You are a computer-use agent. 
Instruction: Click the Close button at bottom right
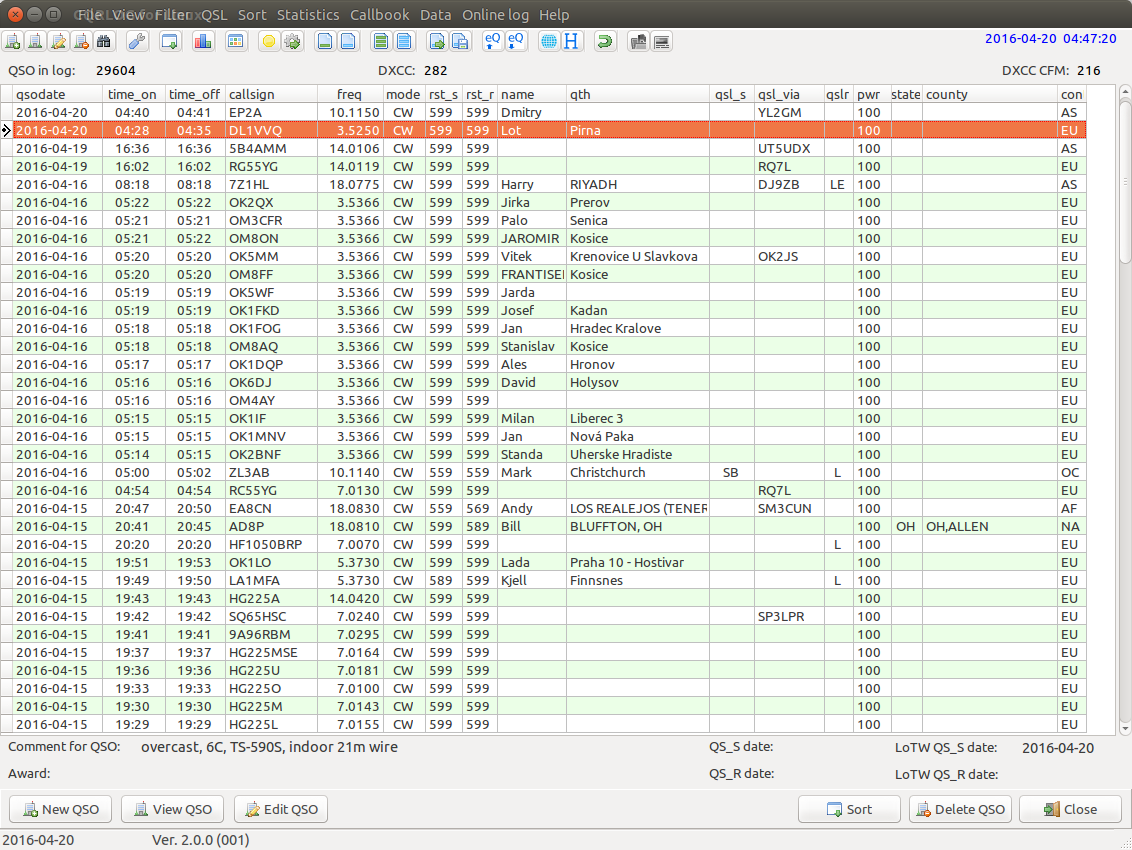[x=1070, y=809]
